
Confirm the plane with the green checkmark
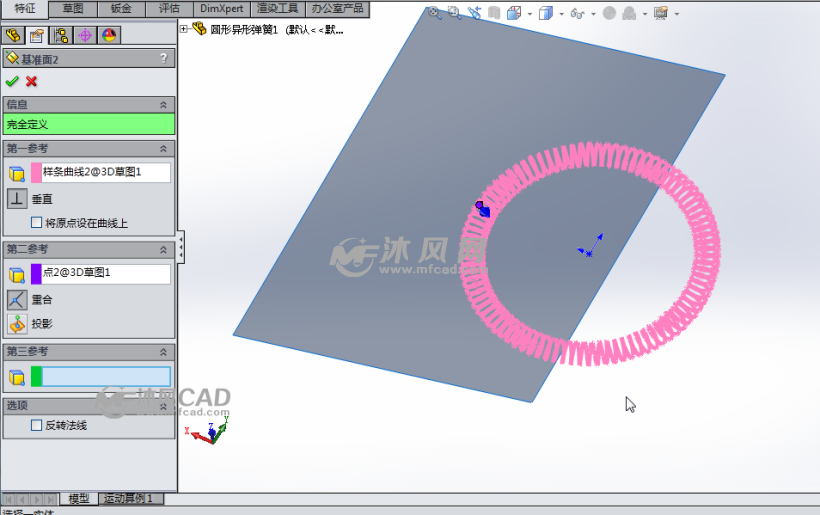click(12, 81)
